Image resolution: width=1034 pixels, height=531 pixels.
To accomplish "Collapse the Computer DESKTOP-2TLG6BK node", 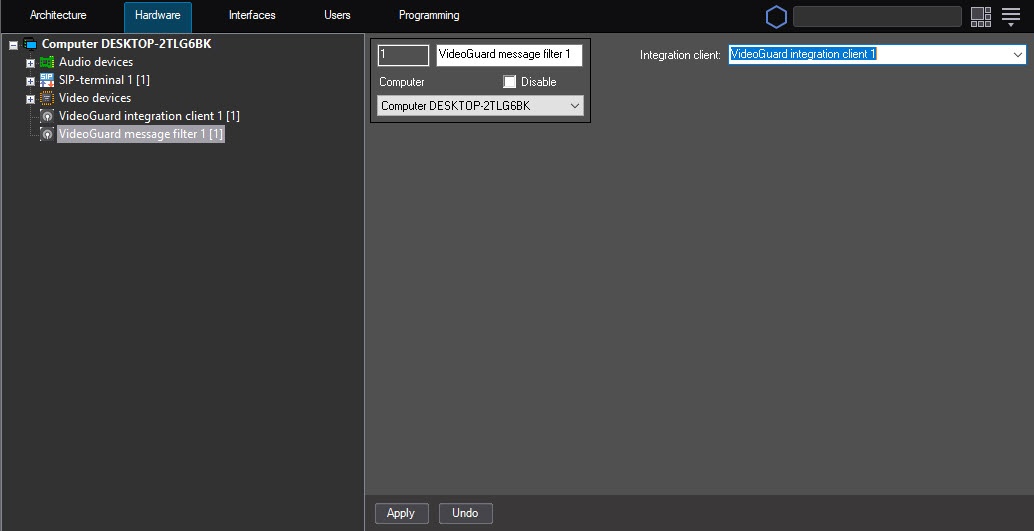I will click(13, 46).
